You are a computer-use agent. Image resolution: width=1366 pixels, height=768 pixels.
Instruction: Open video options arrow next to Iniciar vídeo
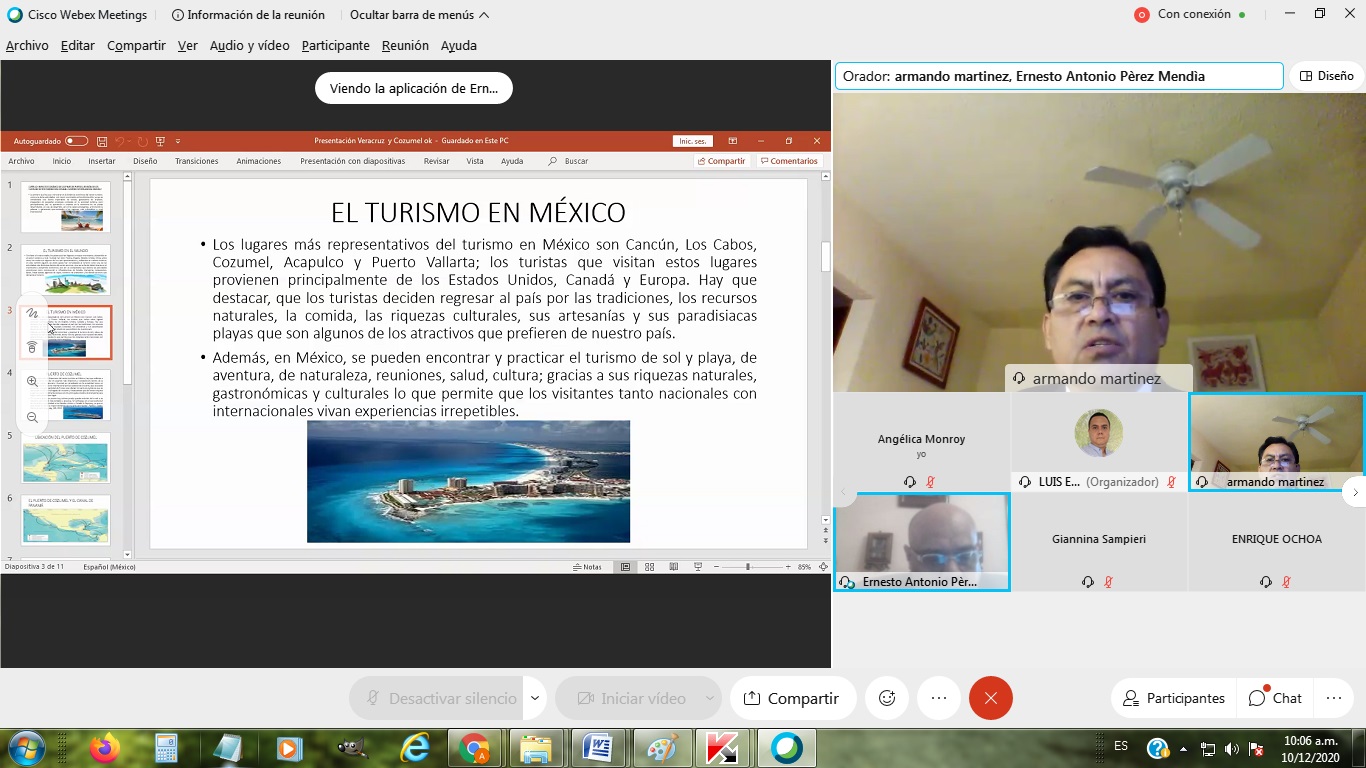click(x=711, y=698)
